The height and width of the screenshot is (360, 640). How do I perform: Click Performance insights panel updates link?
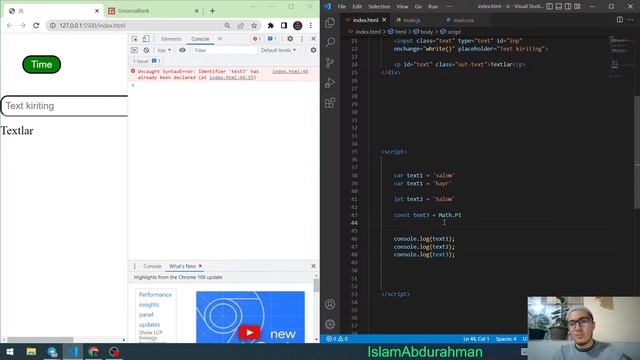tap(155, 309)
